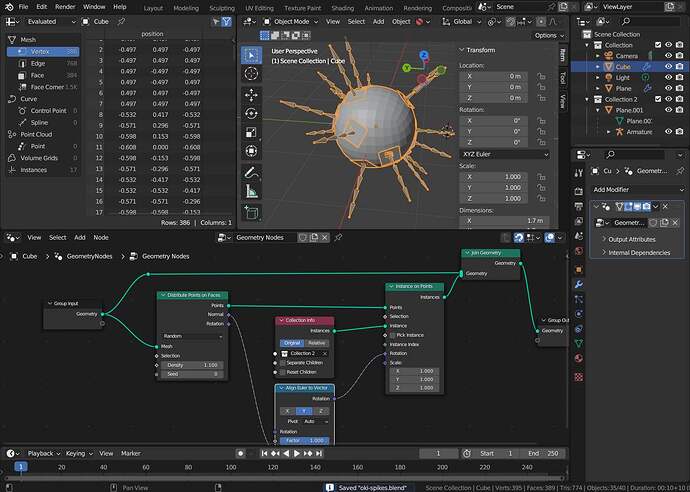Hide the Cube using its eye icon

668,66
